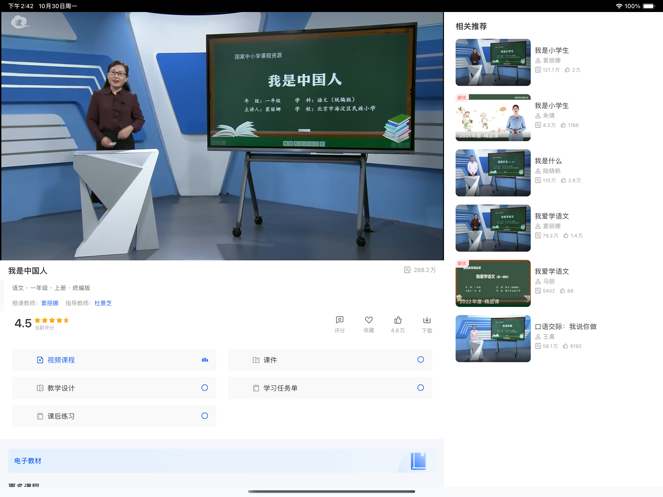Select the 课件 radio circle

(420, 360)
